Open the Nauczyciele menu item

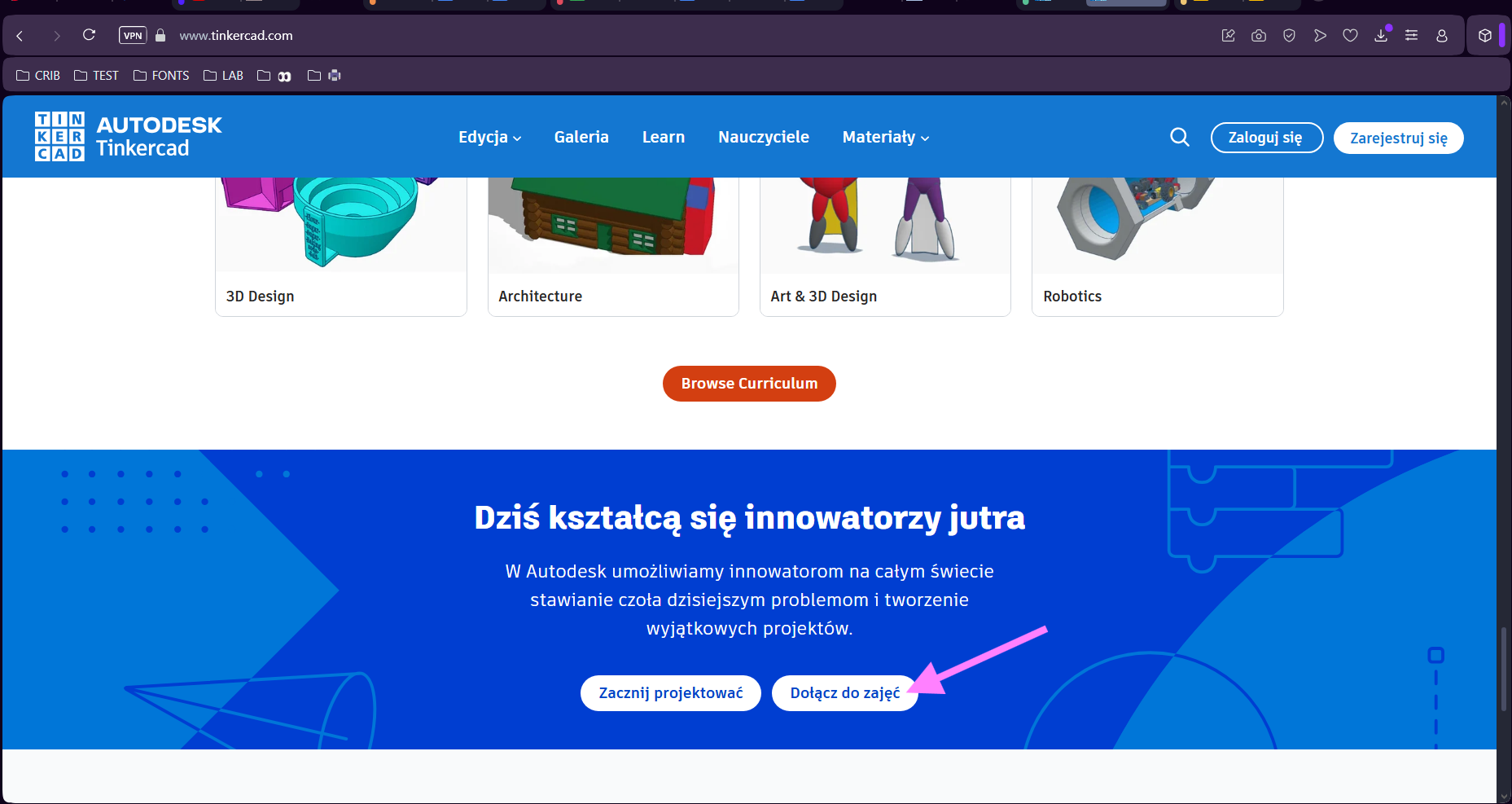(x=763, y=137)
